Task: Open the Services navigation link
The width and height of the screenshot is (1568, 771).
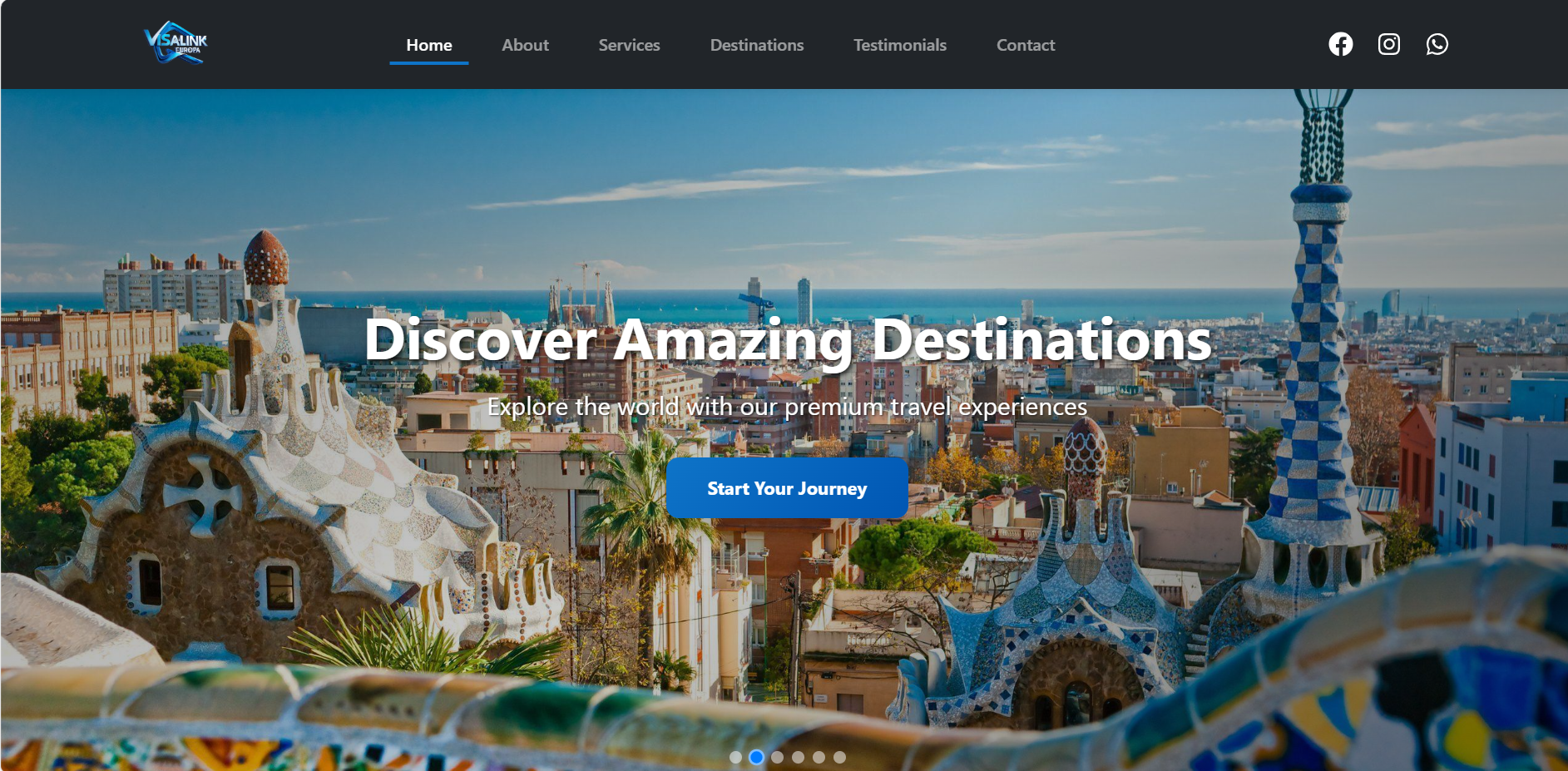Action: pyautogui.click(x=629, y=45)
